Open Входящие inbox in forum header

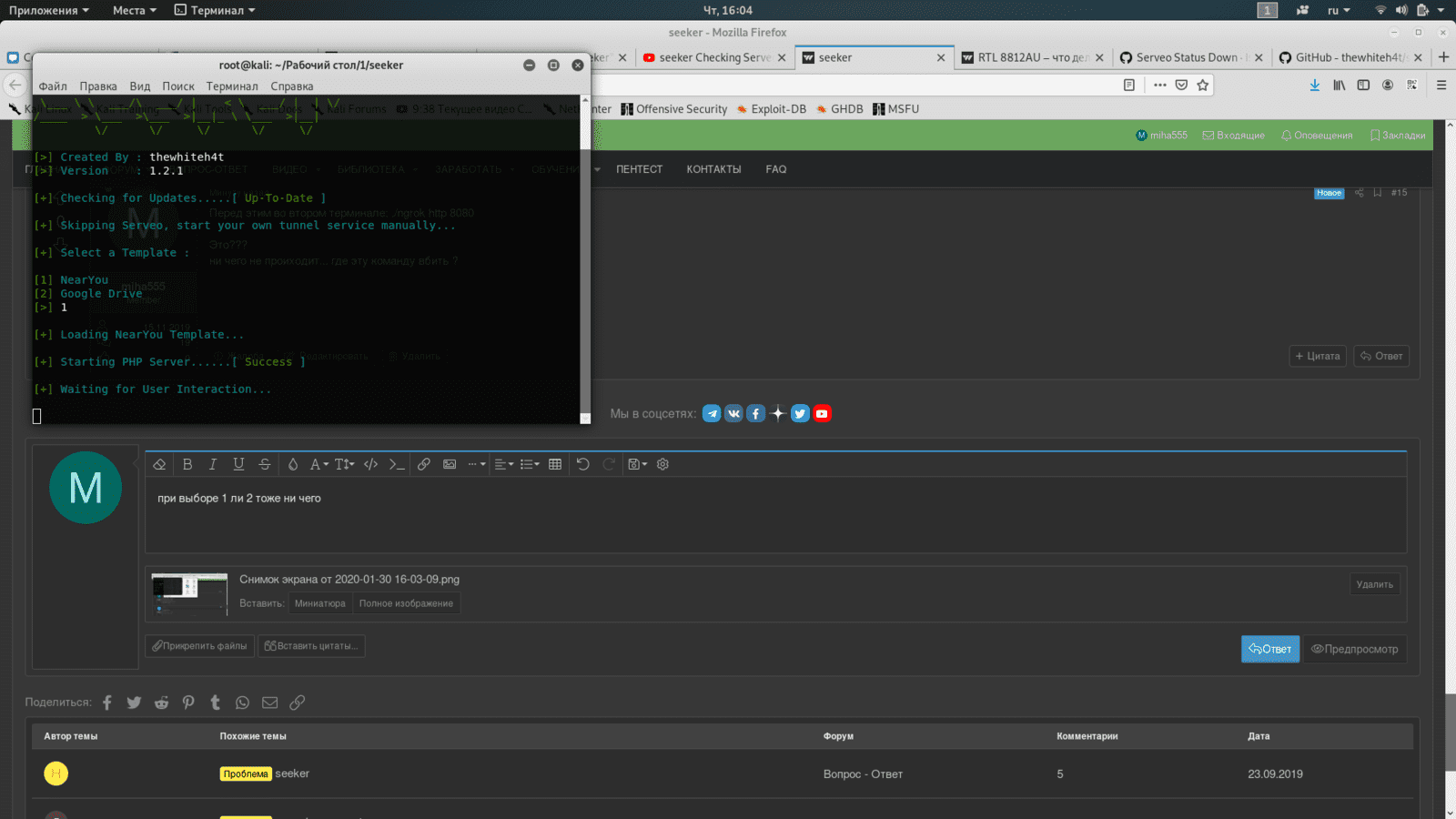click(1234, 136)
